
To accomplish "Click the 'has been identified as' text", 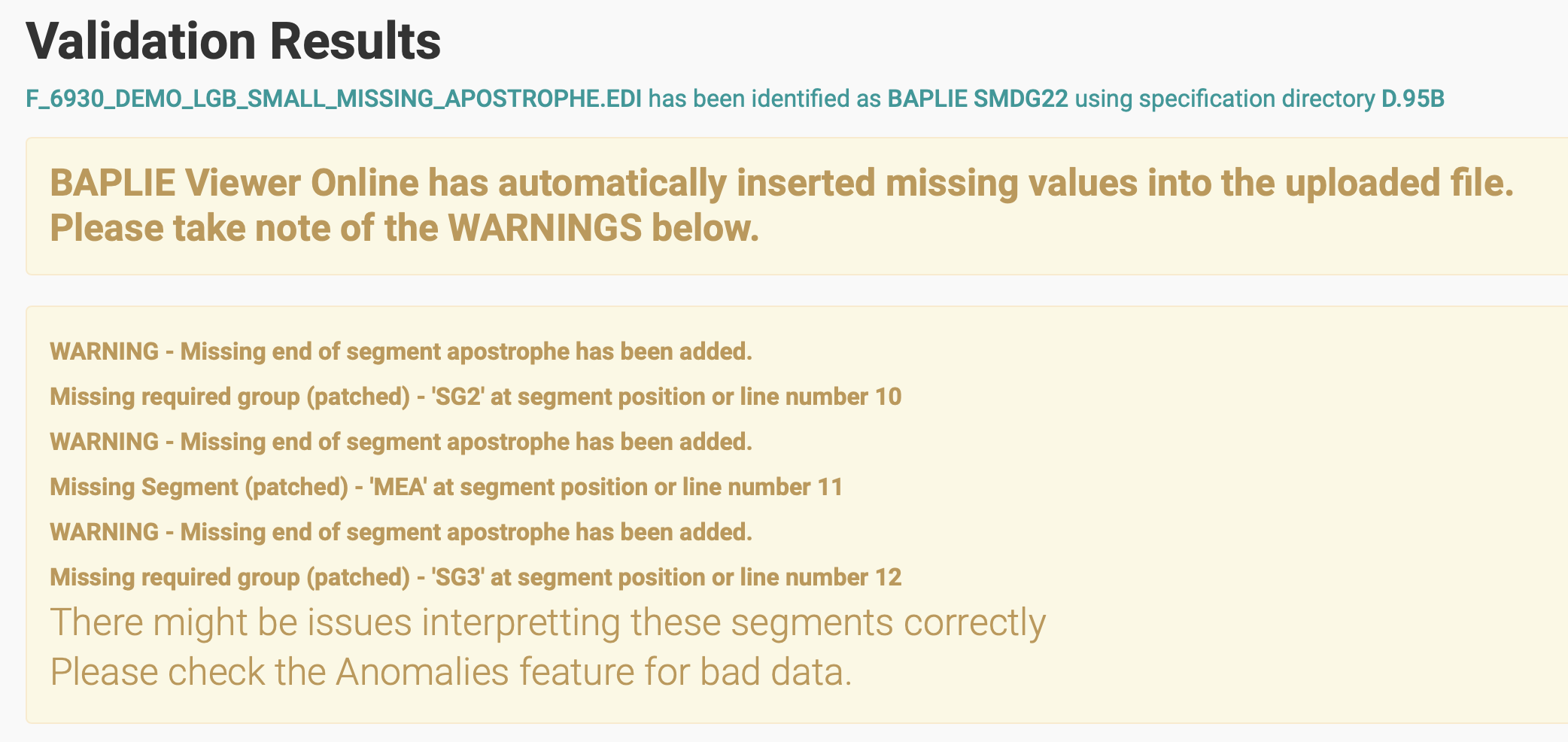I will [x=764, y=99].
